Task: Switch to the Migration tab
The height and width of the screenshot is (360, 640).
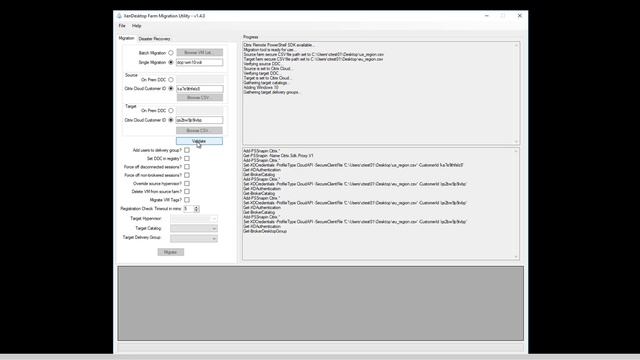Action: [126, 38]
